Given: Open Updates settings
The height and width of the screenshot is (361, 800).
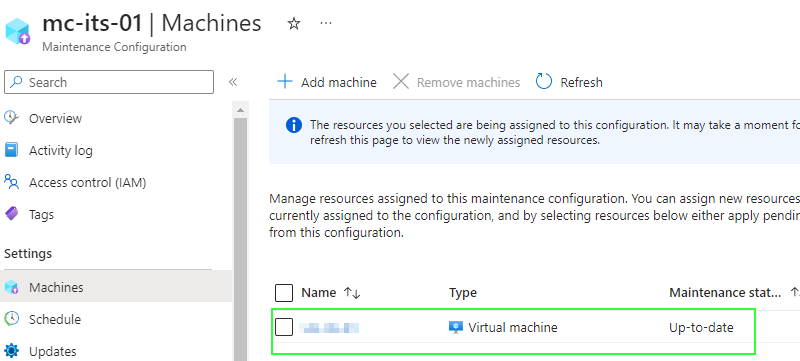Looking at the screenshot, I should (53, 351).
